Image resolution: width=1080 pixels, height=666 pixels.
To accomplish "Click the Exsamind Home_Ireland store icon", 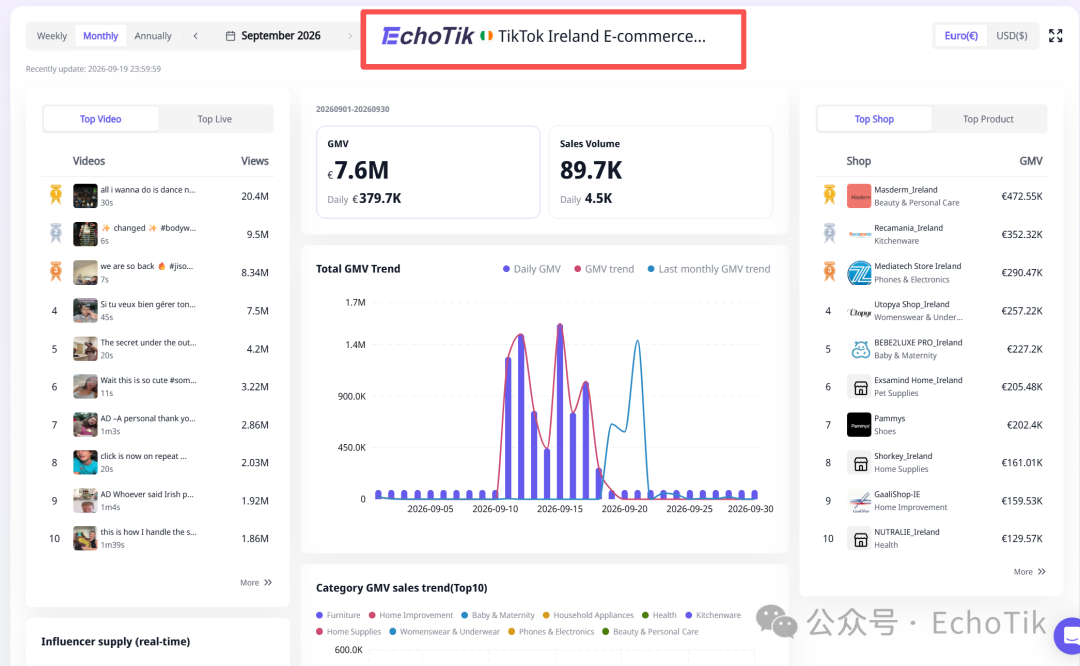I will (859, 387).
